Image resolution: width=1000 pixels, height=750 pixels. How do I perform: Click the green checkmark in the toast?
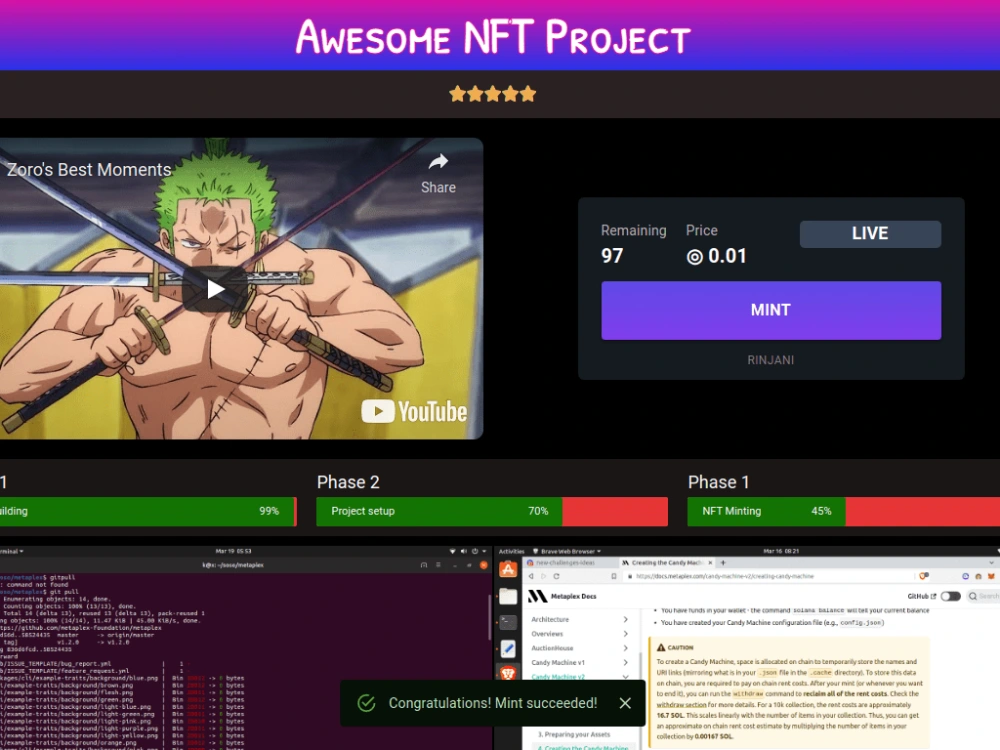click(x=366, y=703)
